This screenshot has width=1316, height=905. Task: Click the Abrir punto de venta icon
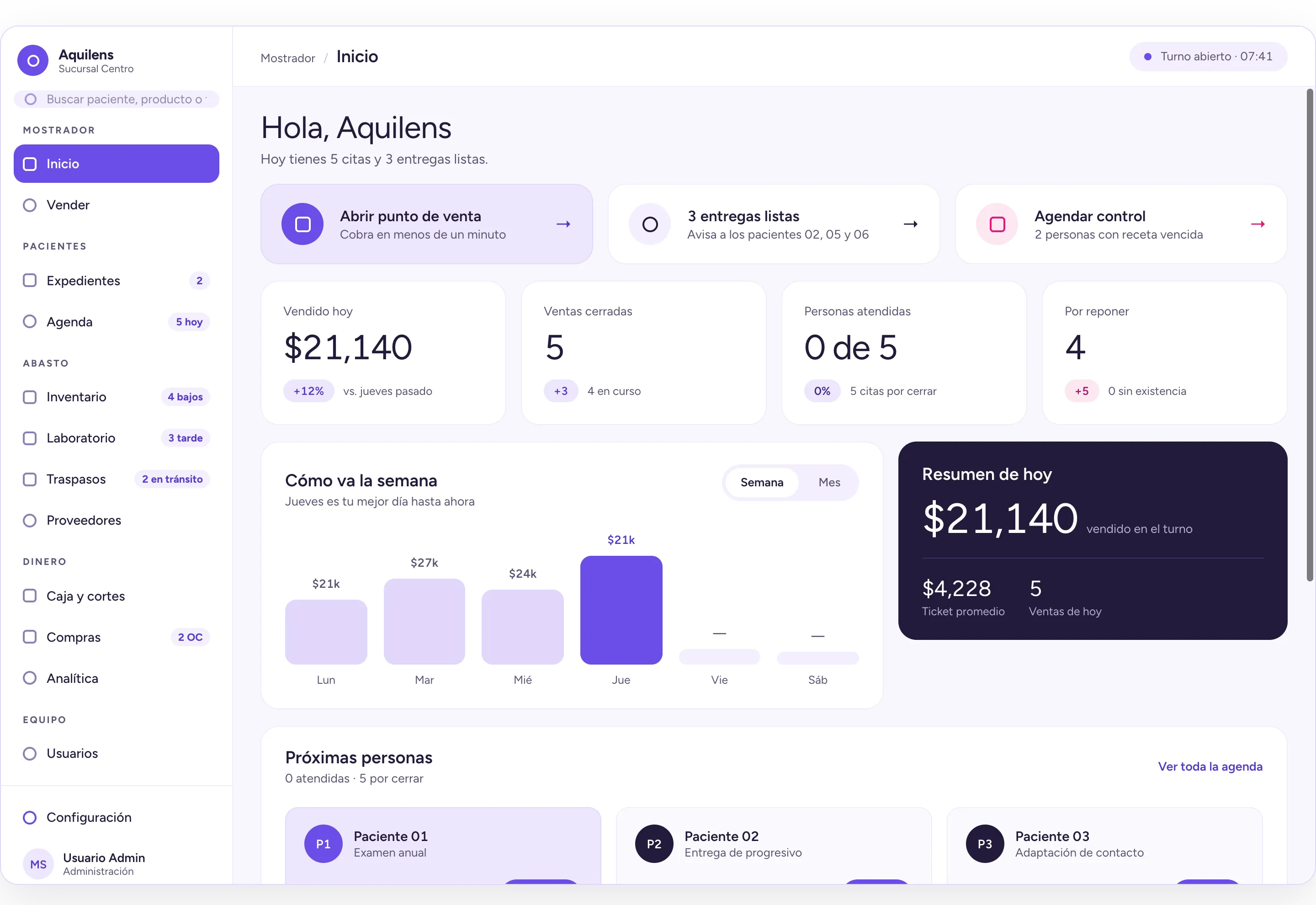(x=302, y=224)
